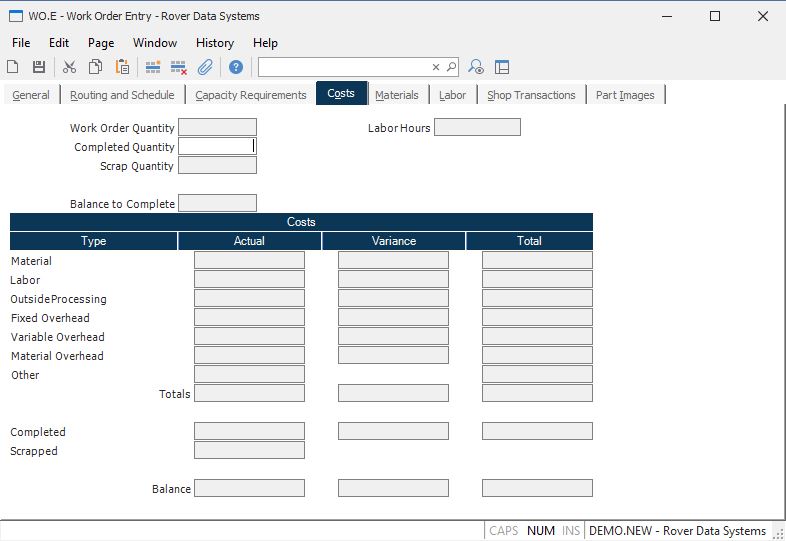
Task: Clear the toolbar search box with X
Action: [436, 67]
